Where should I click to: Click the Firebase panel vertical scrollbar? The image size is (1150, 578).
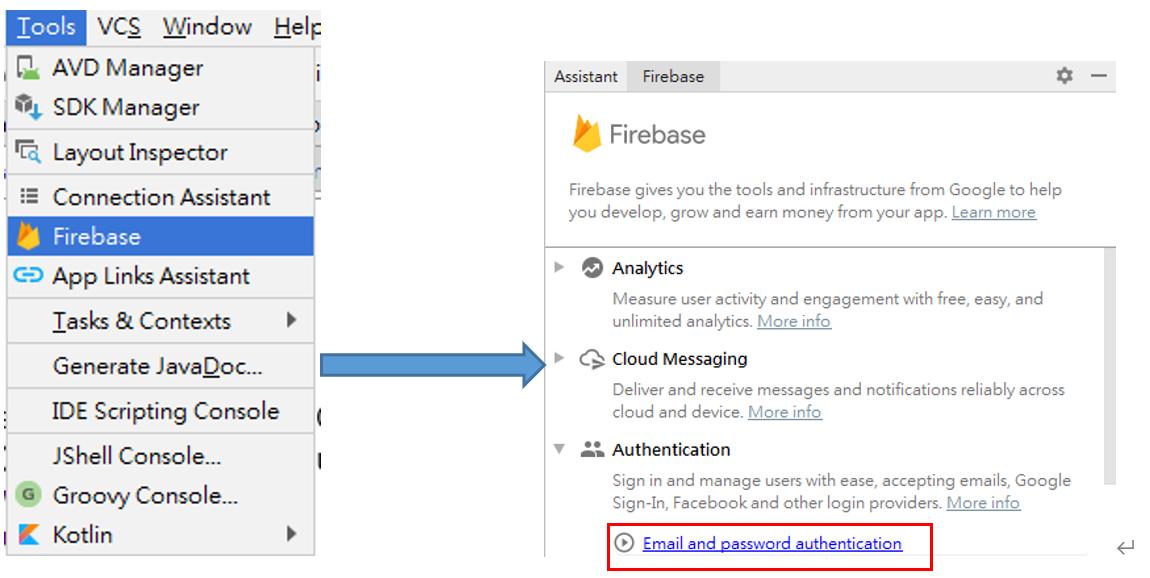click(1110, 367)
